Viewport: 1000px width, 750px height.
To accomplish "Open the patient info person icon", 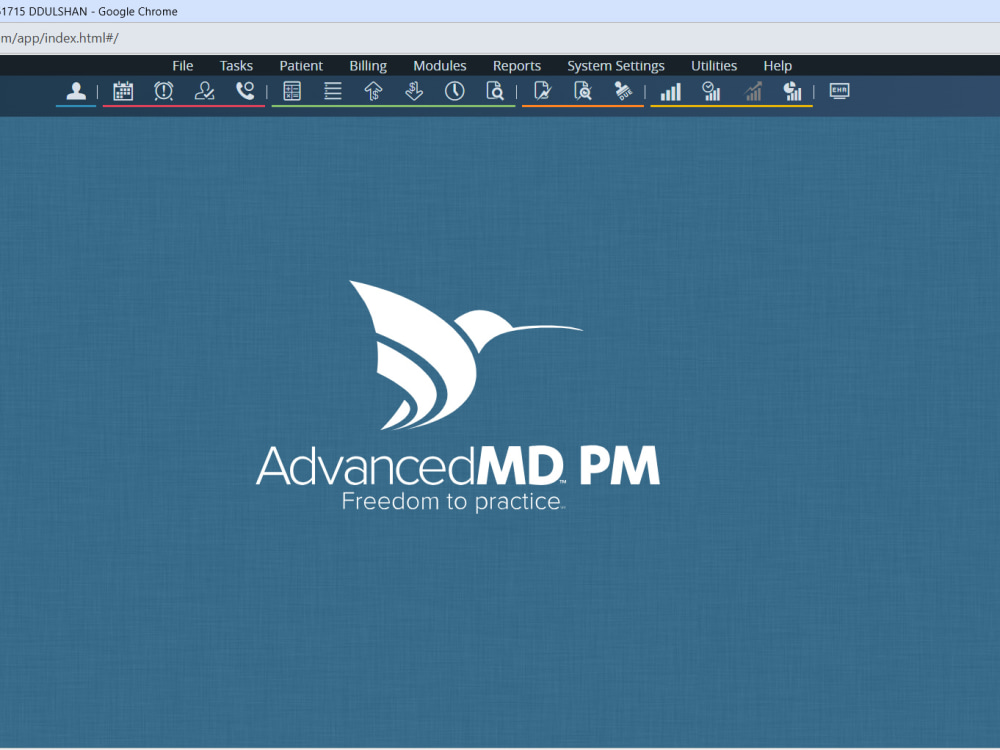I will coord(76,91).
